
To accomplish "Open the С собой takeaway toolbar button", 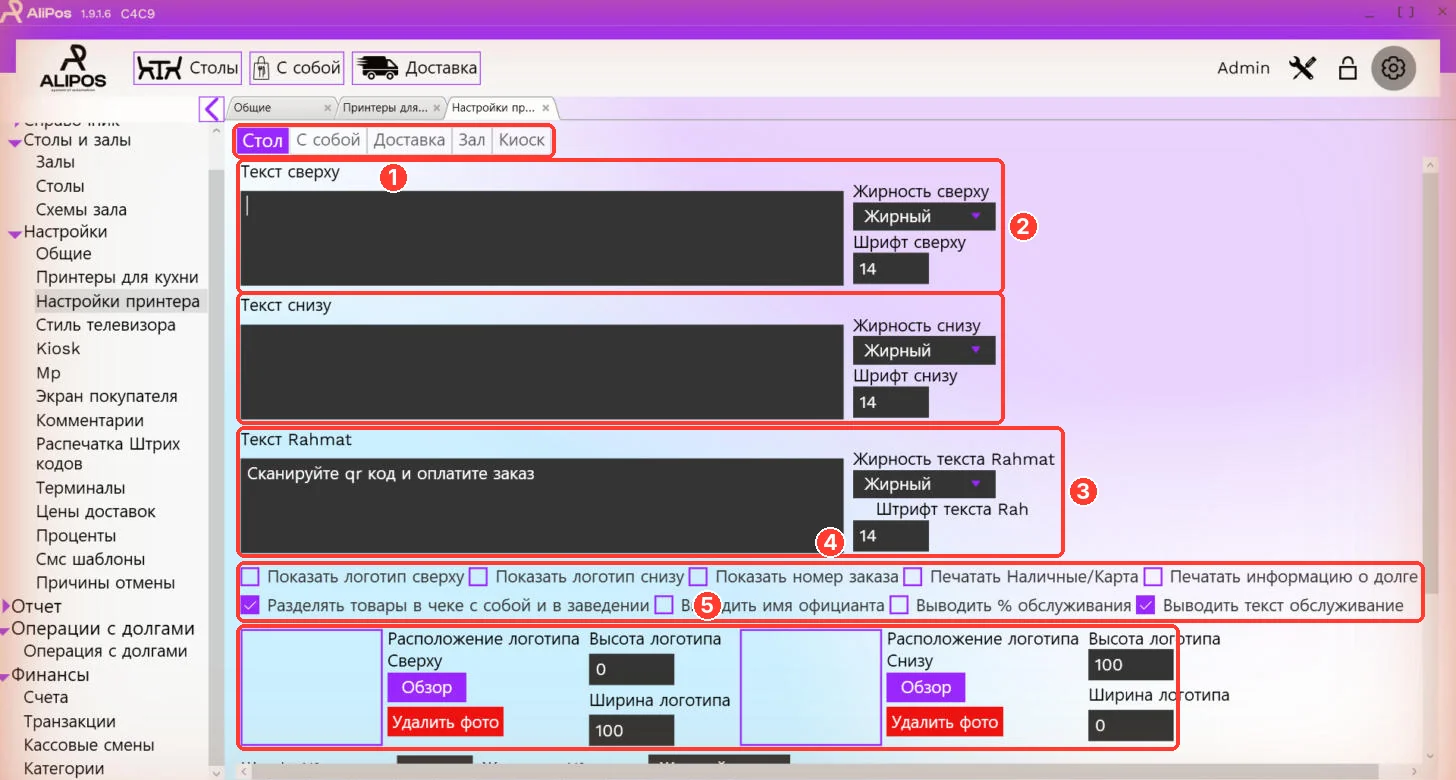I will (297, 69).
